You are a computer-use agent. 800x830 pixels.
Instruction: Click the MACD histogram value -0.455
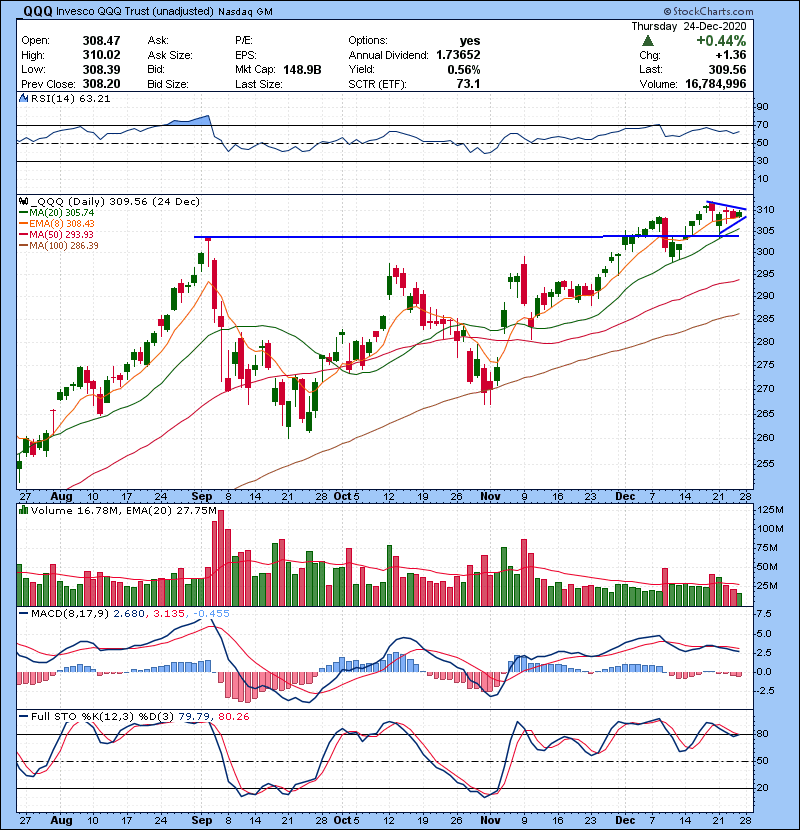click(211, 614)
